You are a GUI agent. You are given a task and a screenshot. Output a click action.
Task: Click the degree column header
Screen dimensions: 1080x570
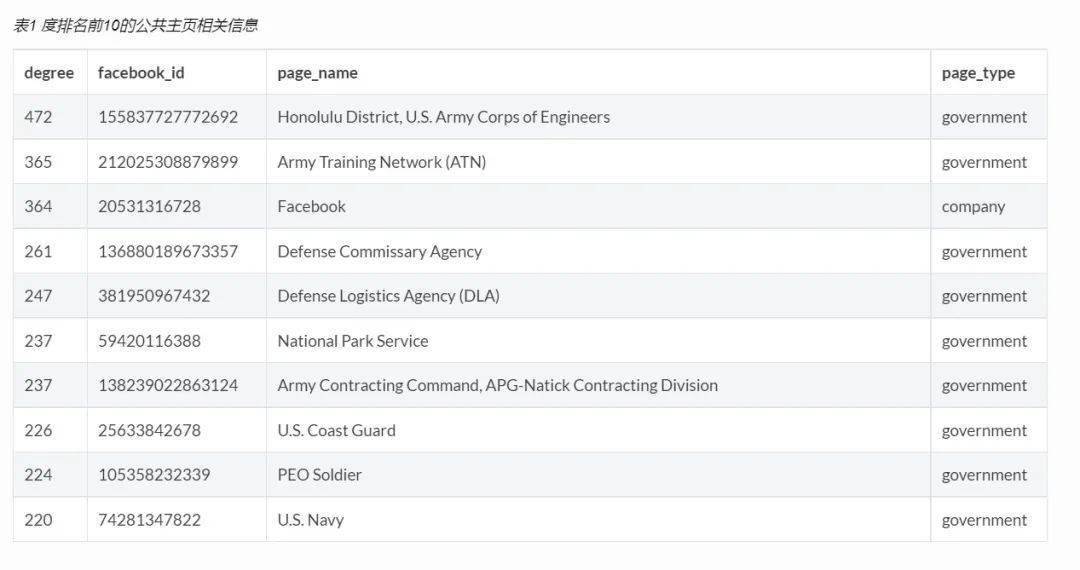point(49,73)
